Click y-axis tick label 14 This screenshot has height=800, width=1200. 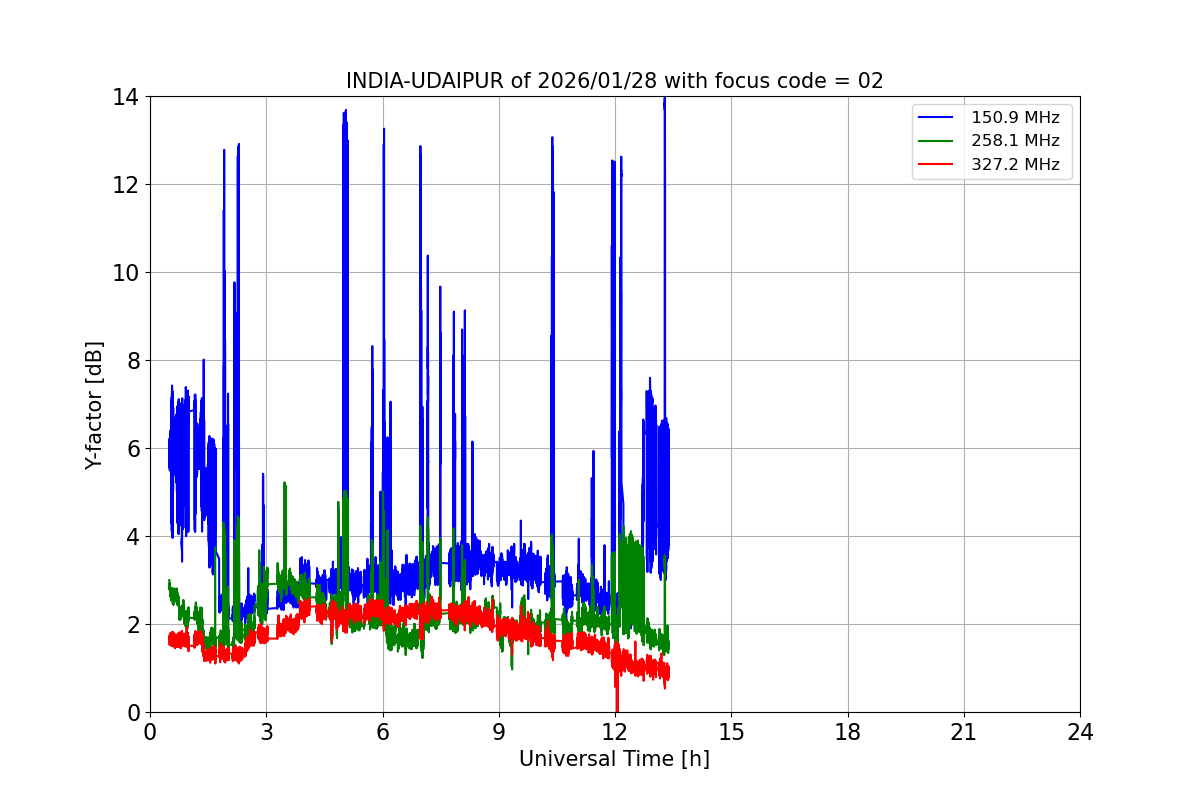(x=125, y=97)
